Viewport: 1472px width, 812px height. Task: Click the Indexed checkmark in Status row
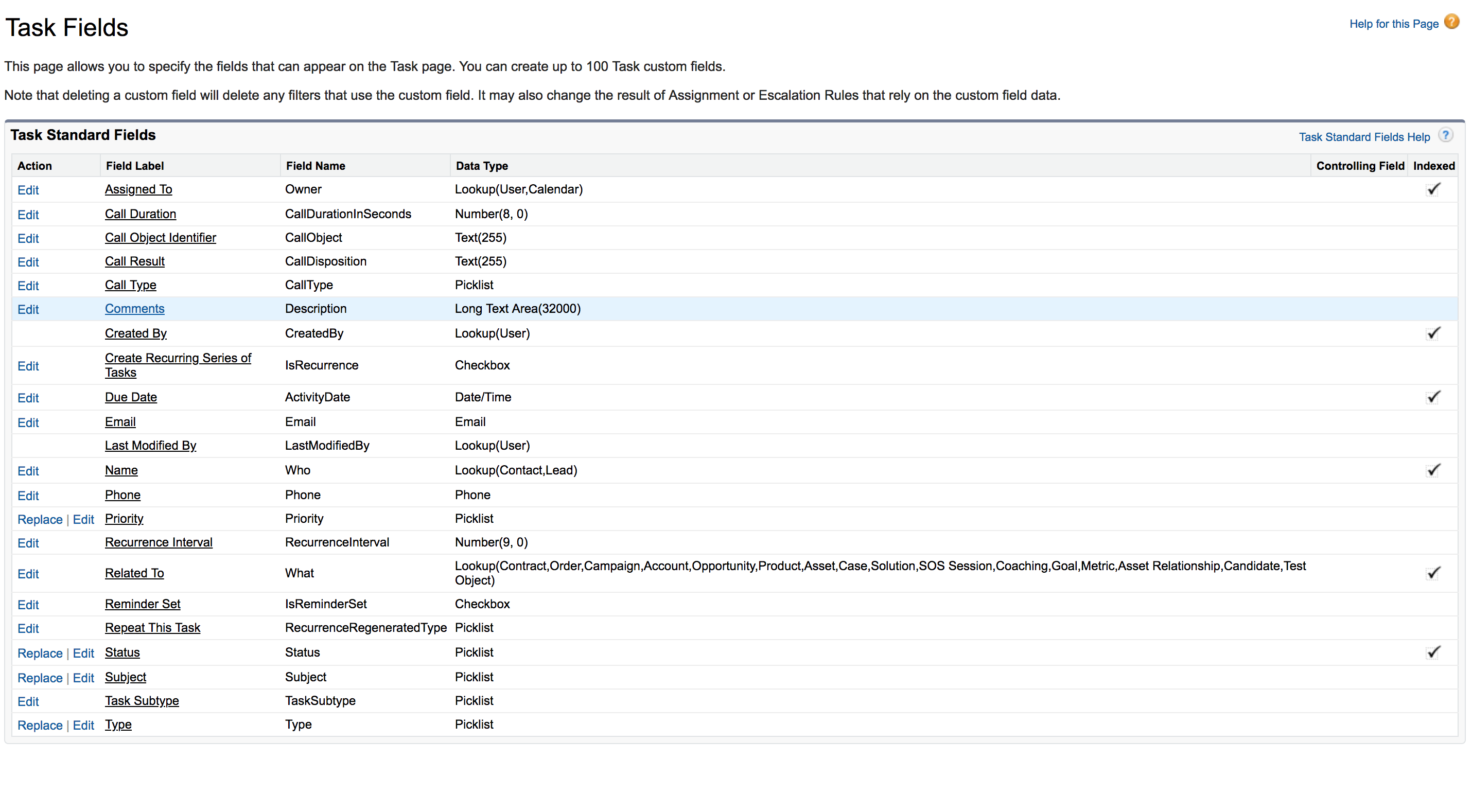point(1433,652)
